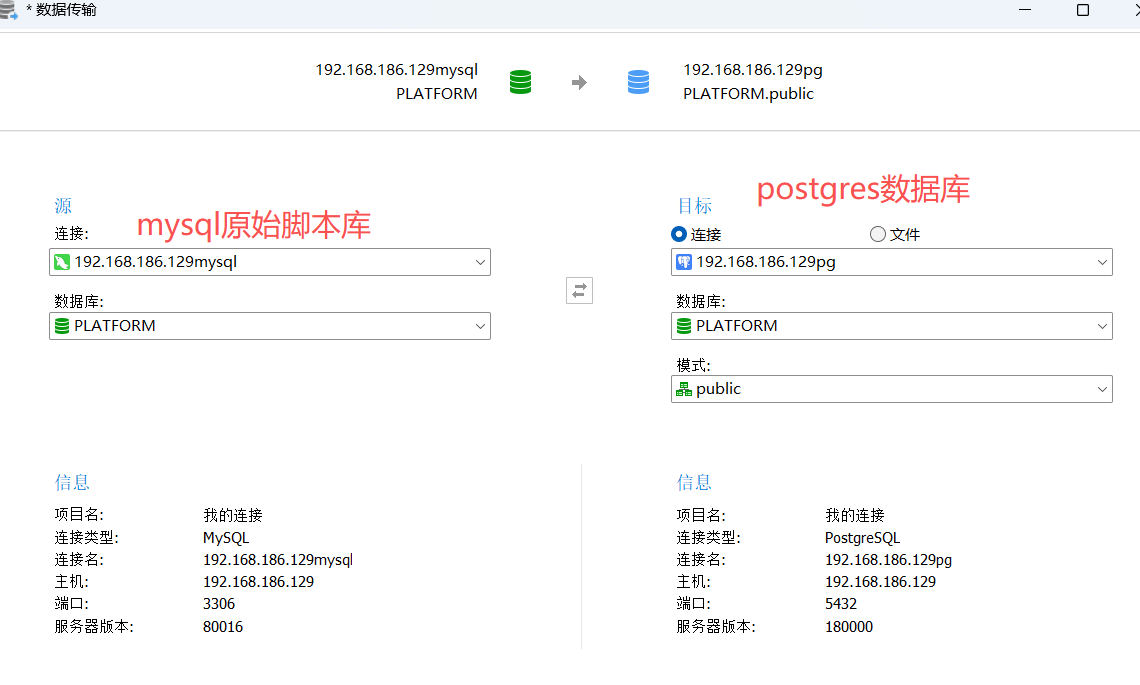Click the schema icon beside public
This screenshot has height=685, width=1140.
pos(684,389)
